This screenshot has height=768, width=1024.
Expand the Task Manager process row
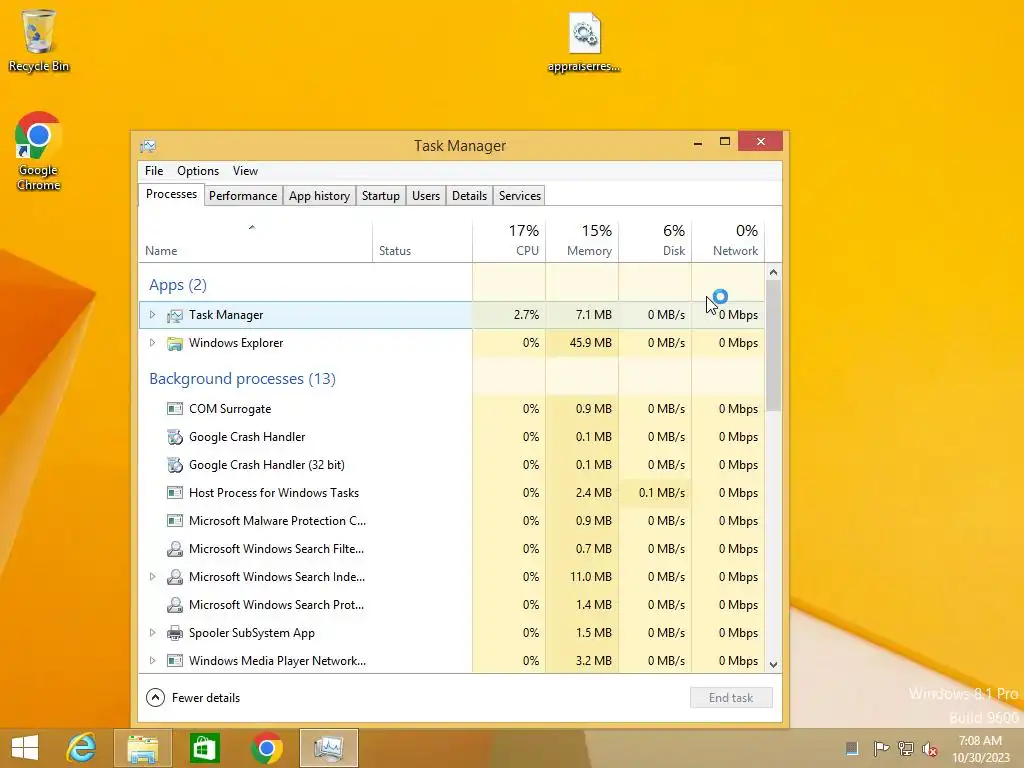click(152, 315)
